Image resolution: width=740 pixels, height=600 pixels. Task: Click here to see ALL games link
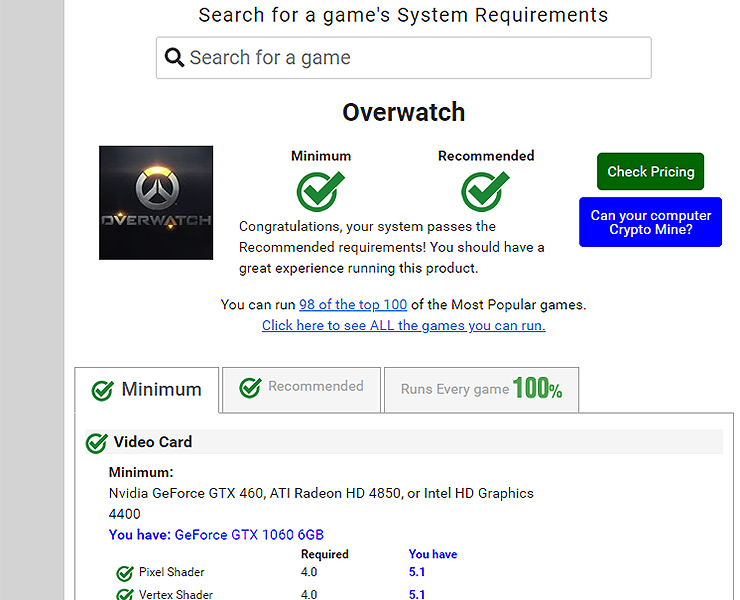coord(404,325)
